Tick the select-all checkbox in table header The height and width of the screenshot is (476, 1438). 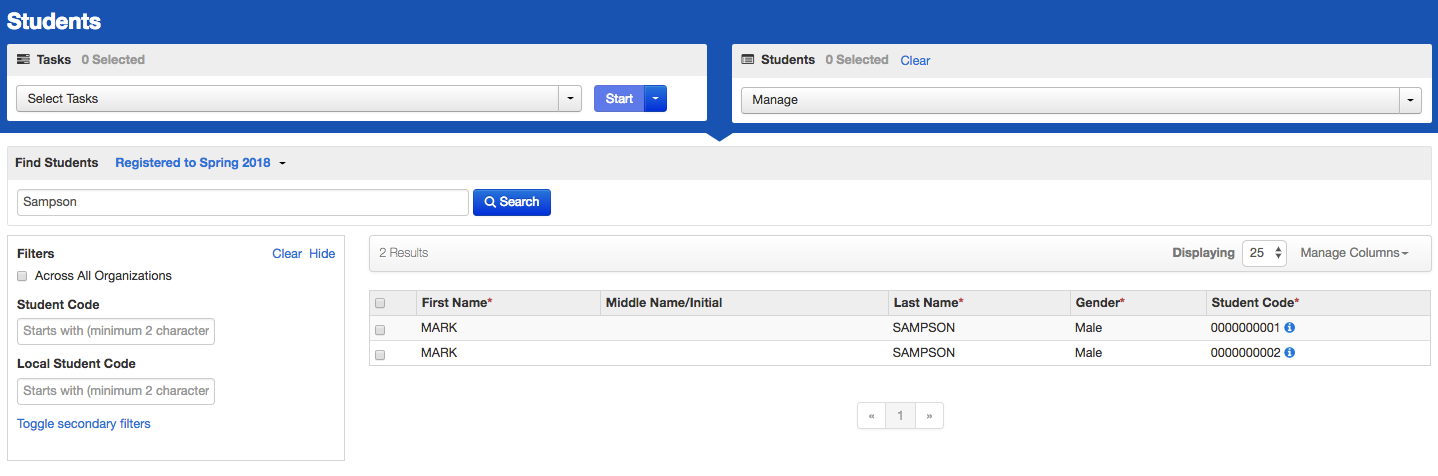[380, 303]
